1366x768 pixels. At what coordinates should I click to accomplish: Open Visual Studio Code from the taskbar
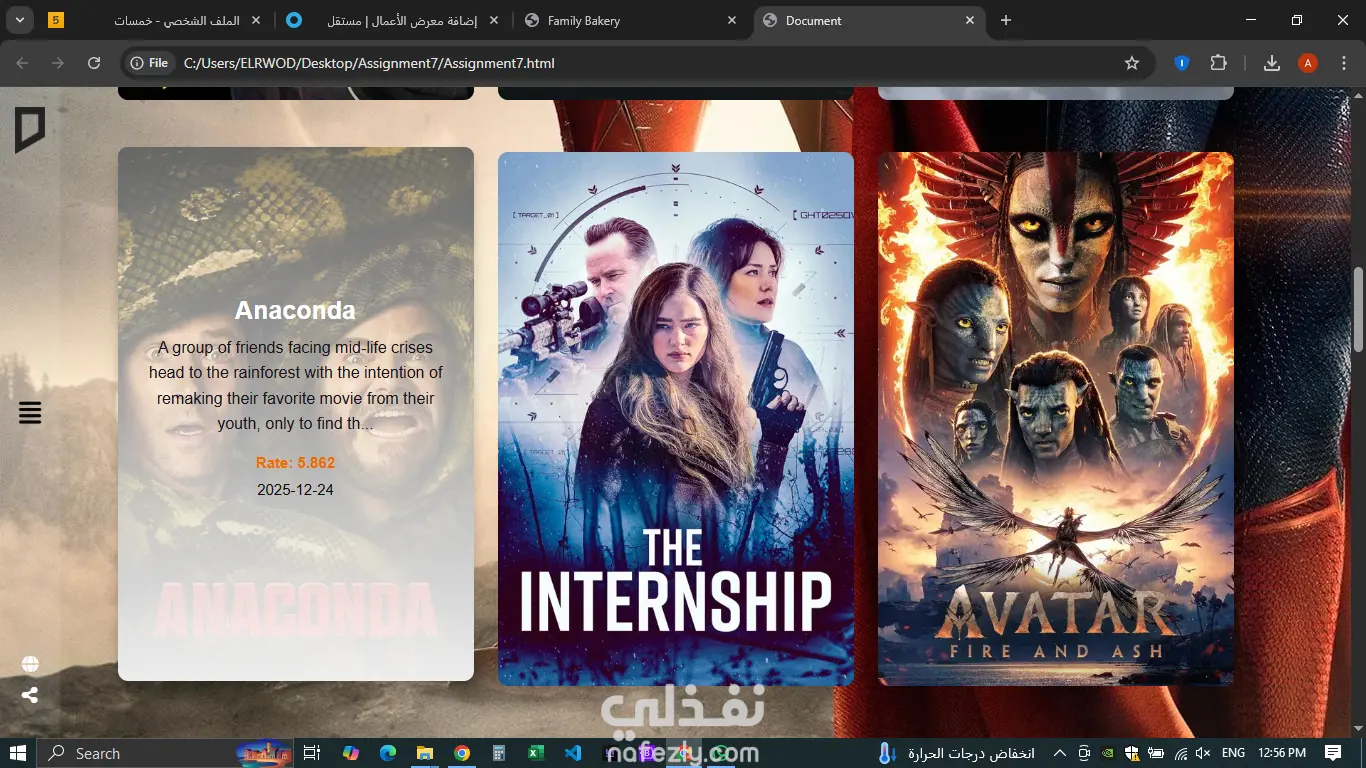[x=573, y=753]
